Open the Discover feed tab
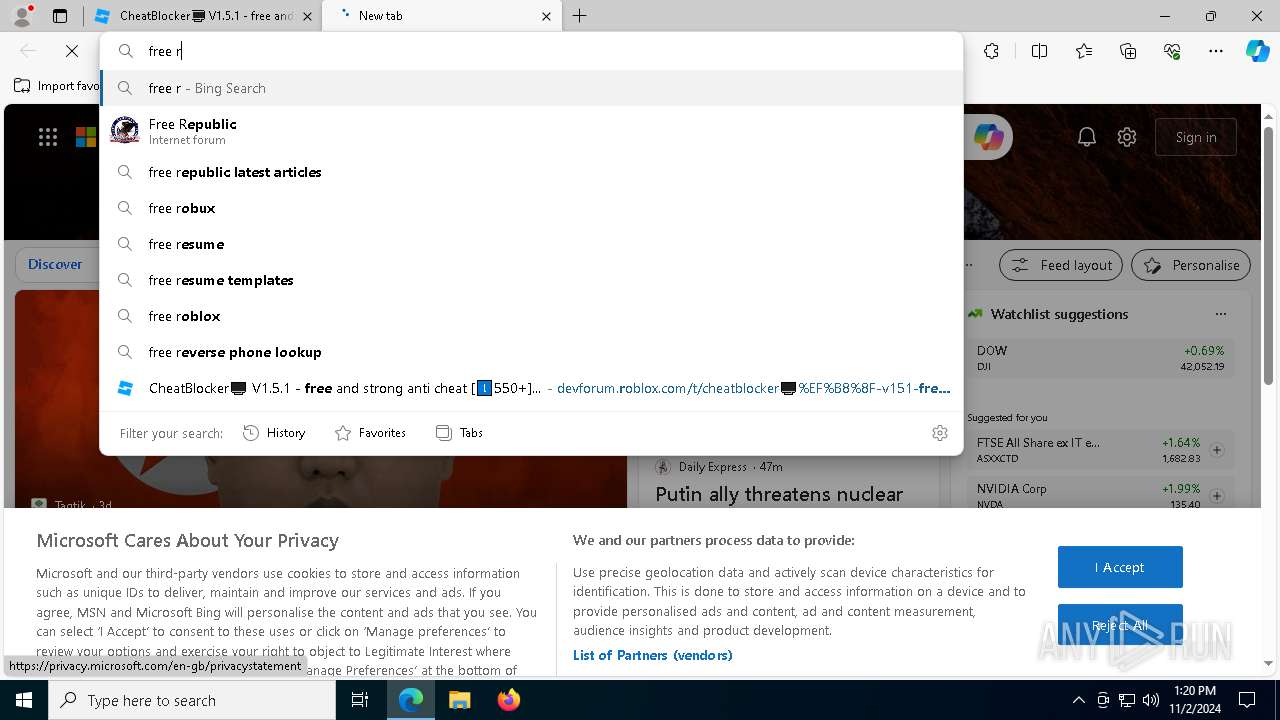The height and width of the screenshot is (720, 1280). pyautogui.click(x=55, y=265)
